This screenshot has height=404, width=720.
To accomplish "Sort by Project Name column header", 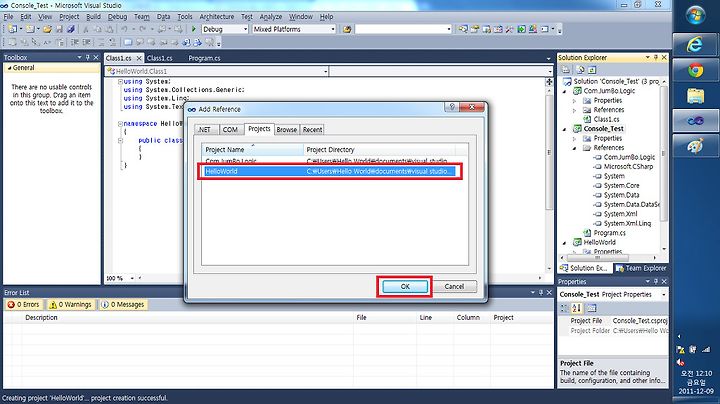I will click(252, 150).
